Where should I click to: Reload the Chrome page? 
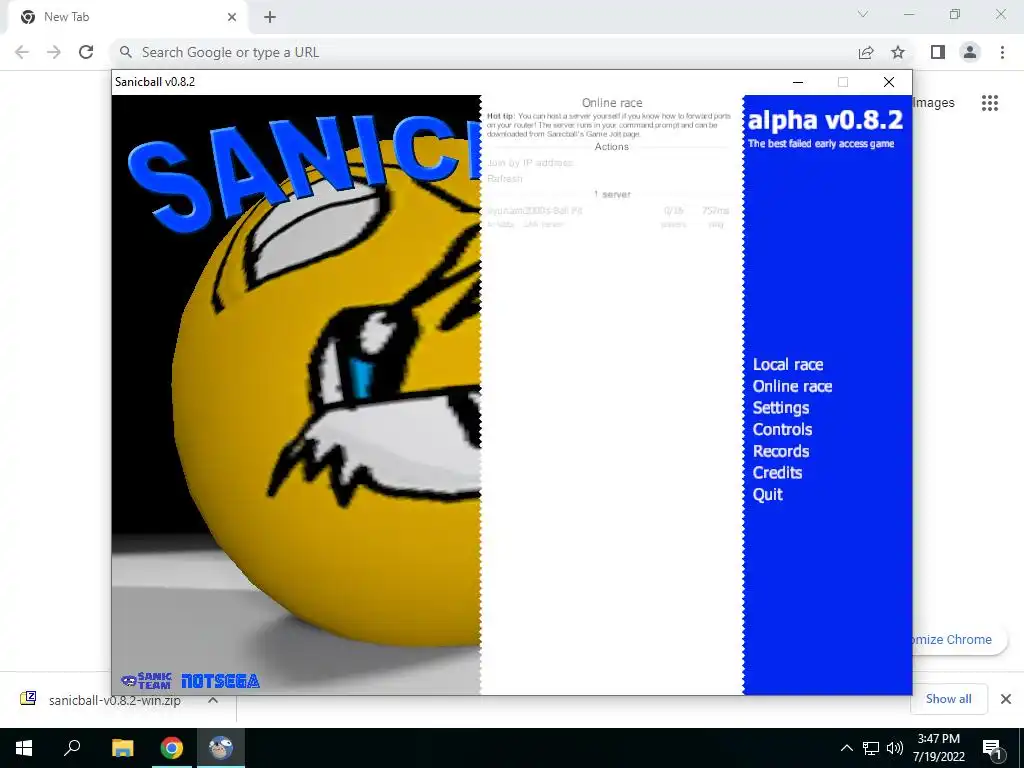(86, 52)
